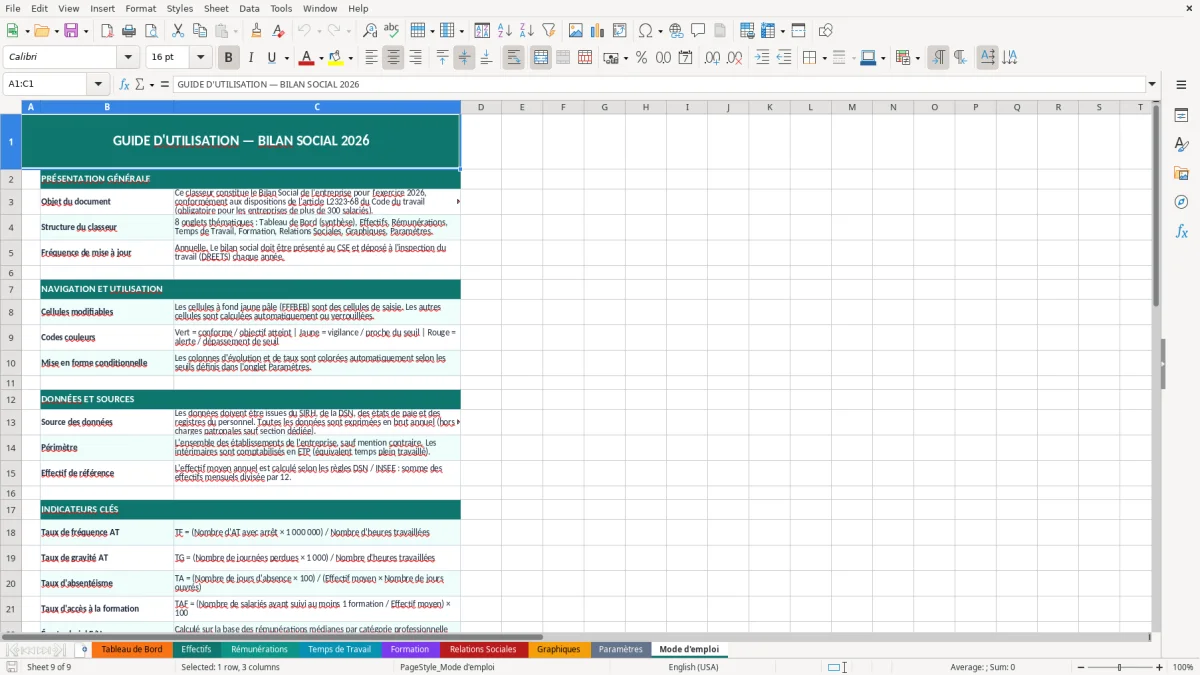Select Clone Formatting paintbrush

[x=256, y=31]
